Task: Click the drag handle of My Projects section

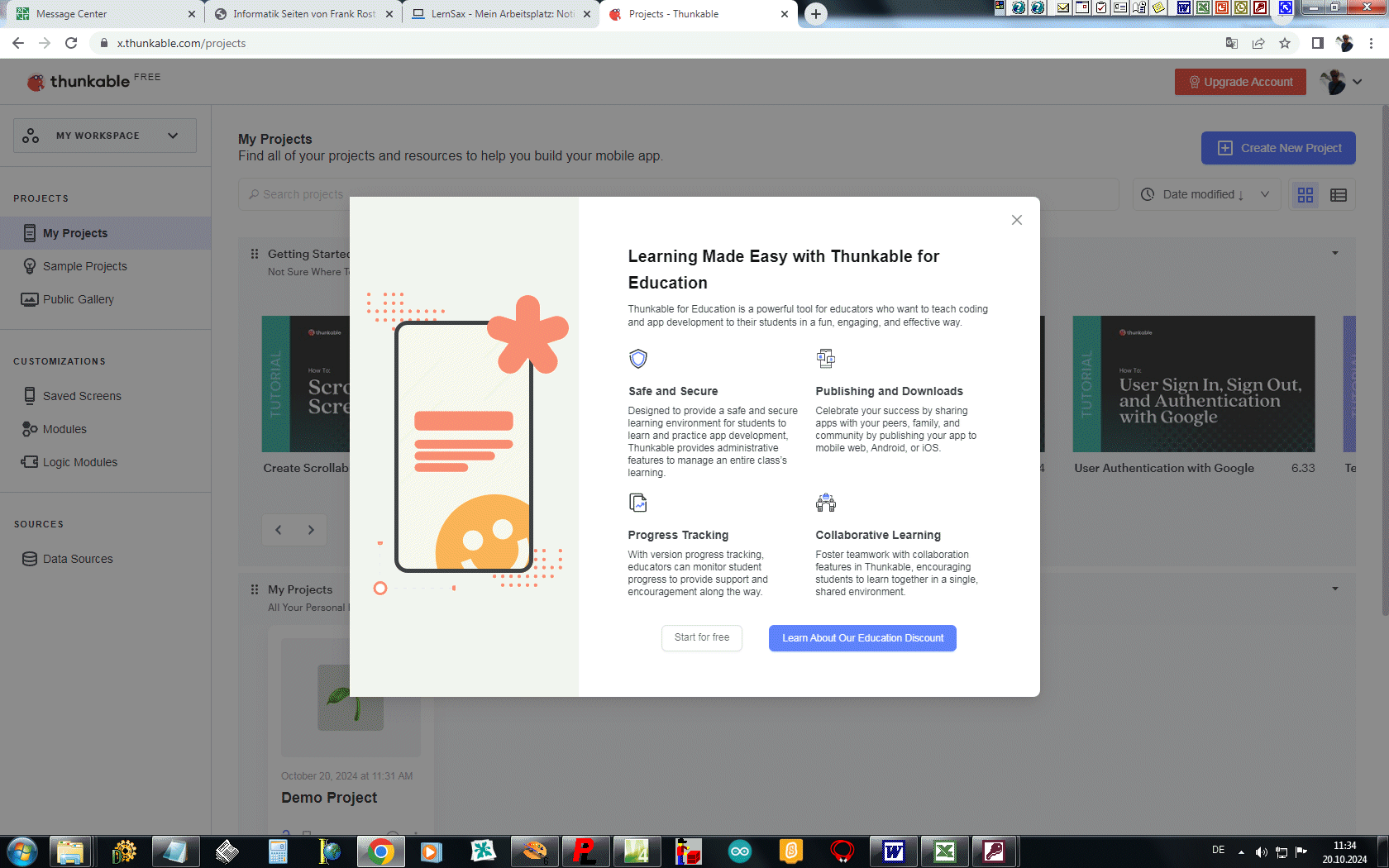Action: tap(255, 589)
